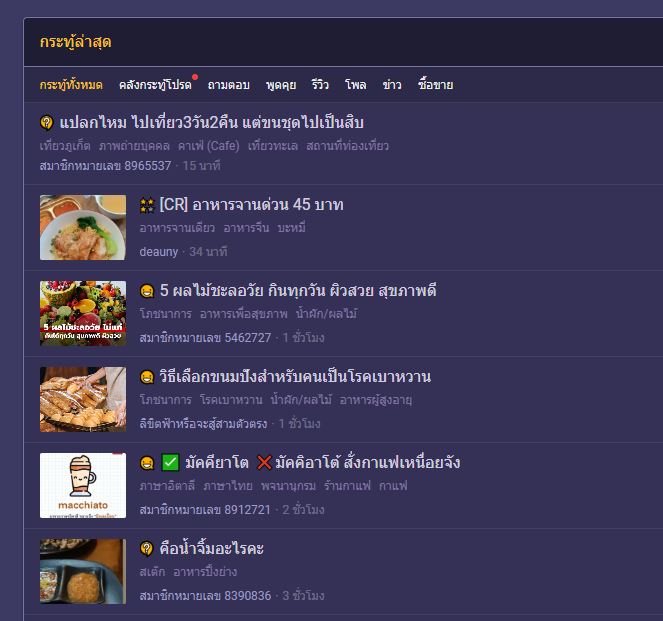Open the โพล tab
Image resolution: width=663 pixels, height=621 pixels.
[356, 85]
